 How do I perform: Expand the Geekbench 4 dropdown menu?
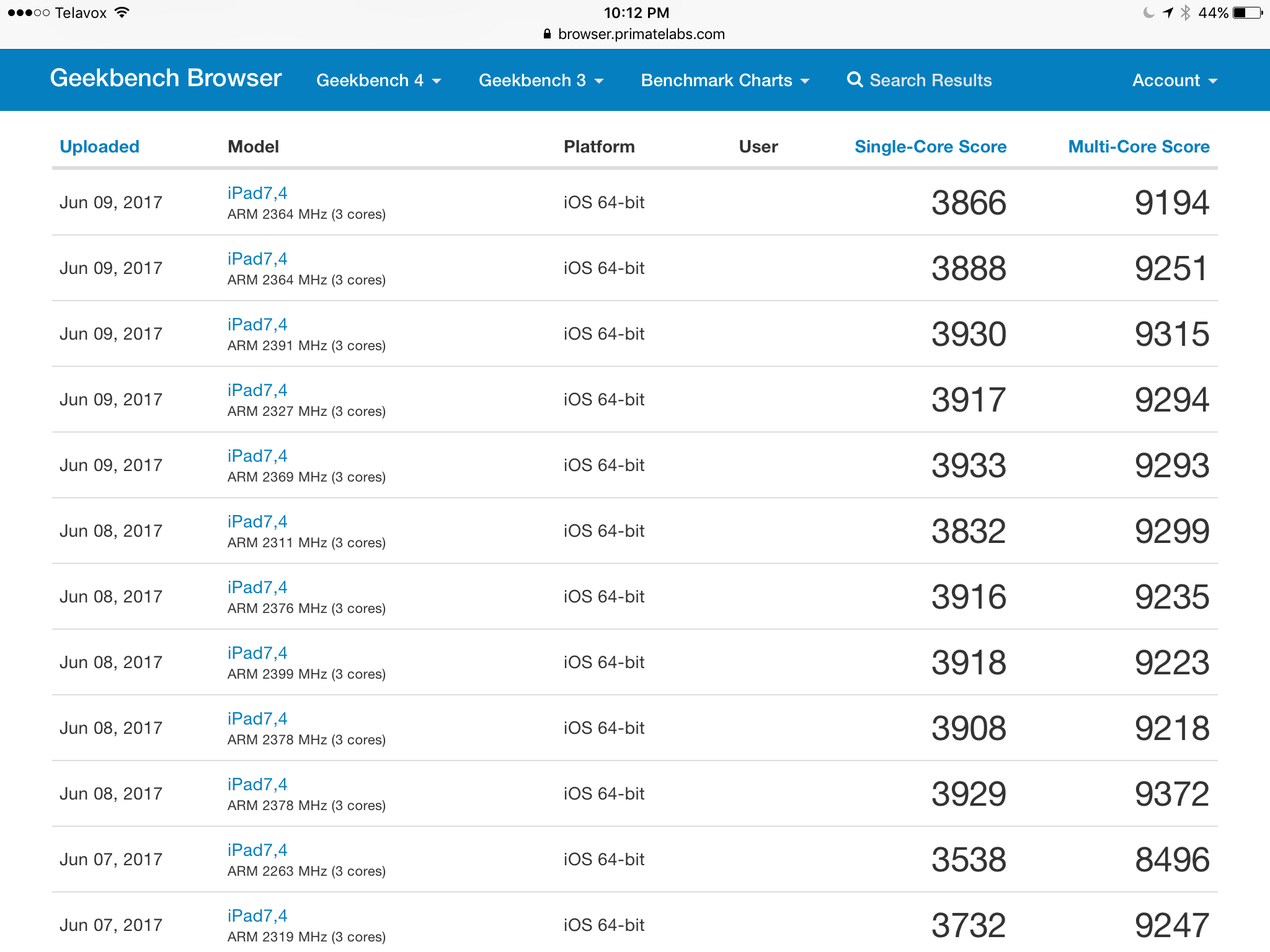[378, 81]
